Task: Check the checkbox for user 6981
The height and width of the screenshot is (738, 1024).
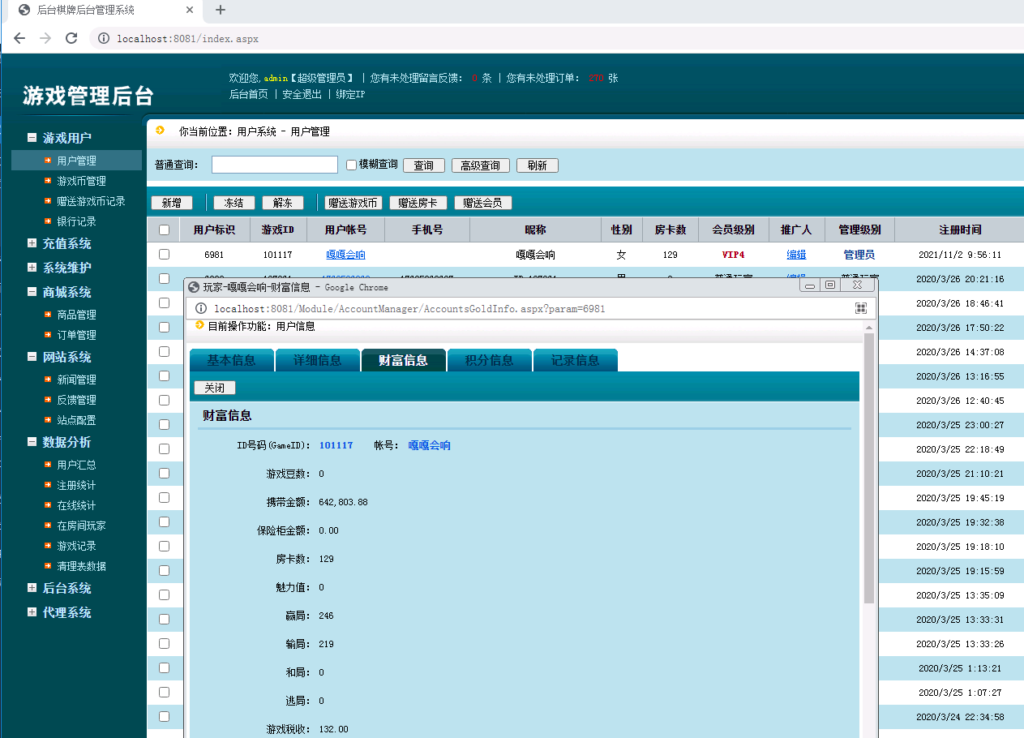Action: 166,255
